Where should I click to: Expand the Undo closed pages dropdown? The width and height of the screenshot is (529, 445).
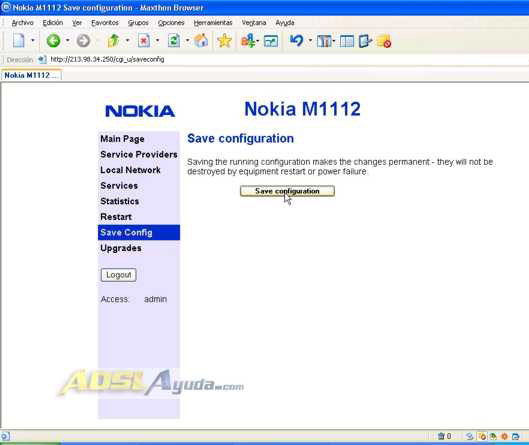point(310,41)
